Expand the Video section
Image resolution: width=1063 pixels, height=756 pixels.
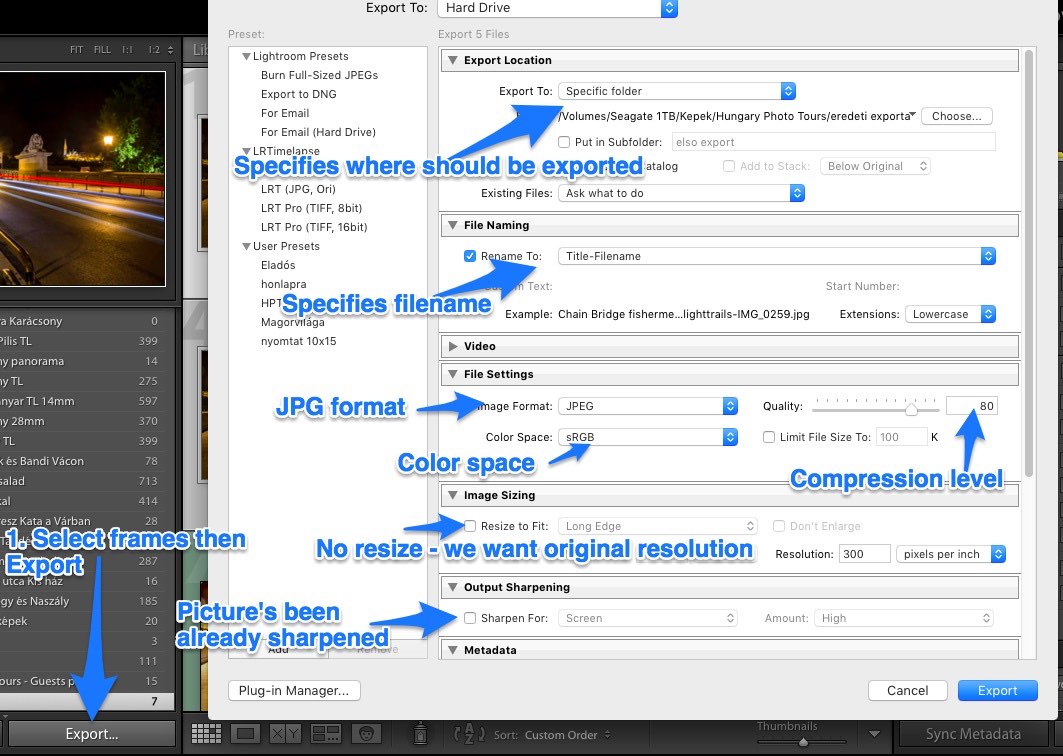[x=453, y=346]
